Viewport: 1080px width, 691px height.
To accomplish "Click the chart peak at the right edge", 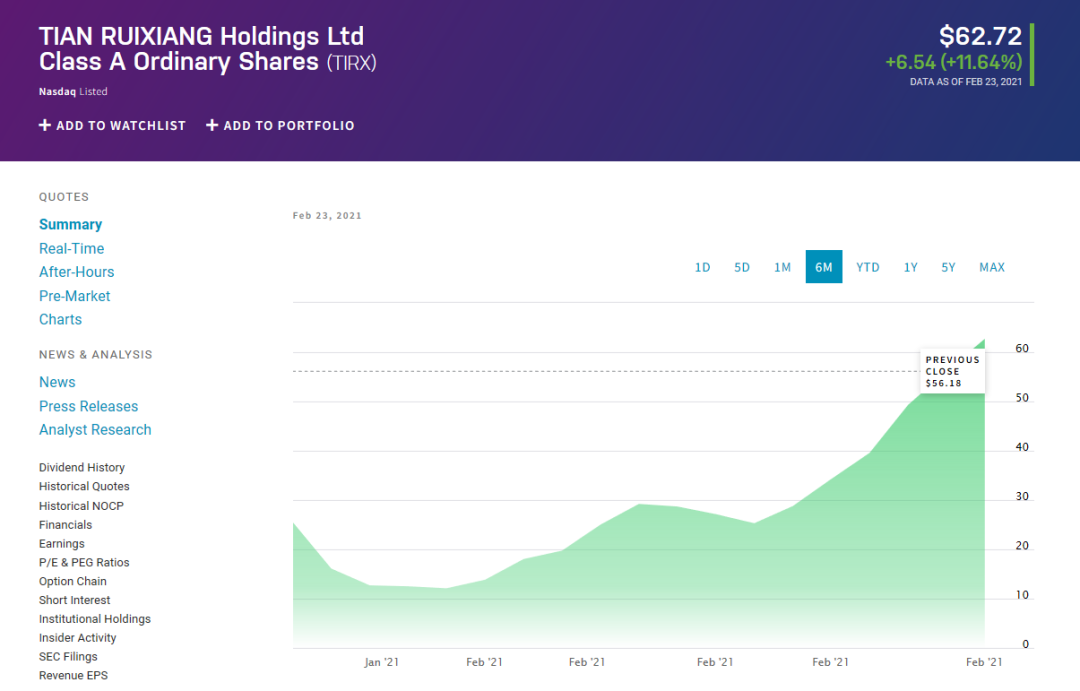I will 984,340.
